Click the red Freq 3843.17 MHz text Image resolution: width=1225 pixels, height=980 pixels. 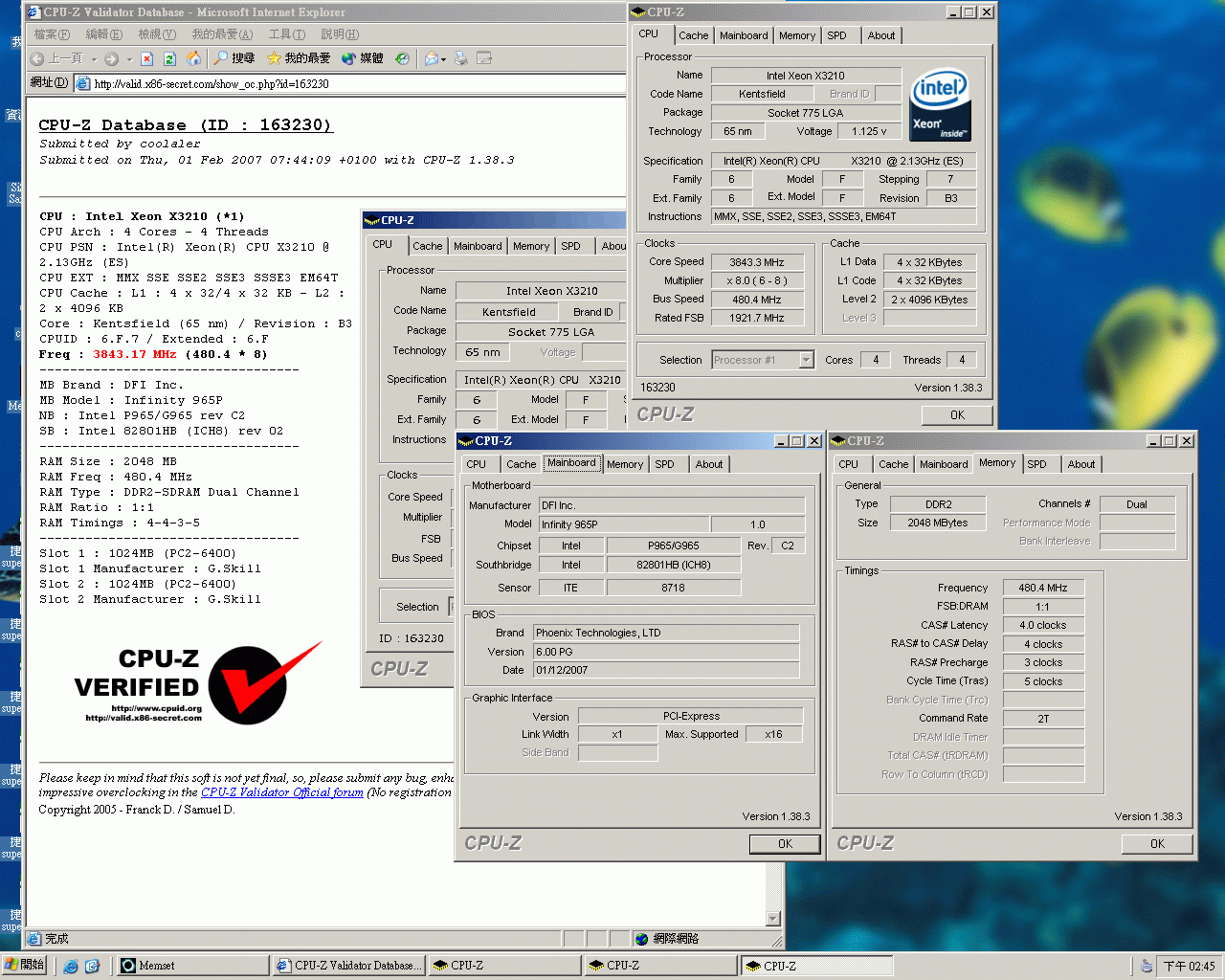pyautogui.click(x=135, y=354)
